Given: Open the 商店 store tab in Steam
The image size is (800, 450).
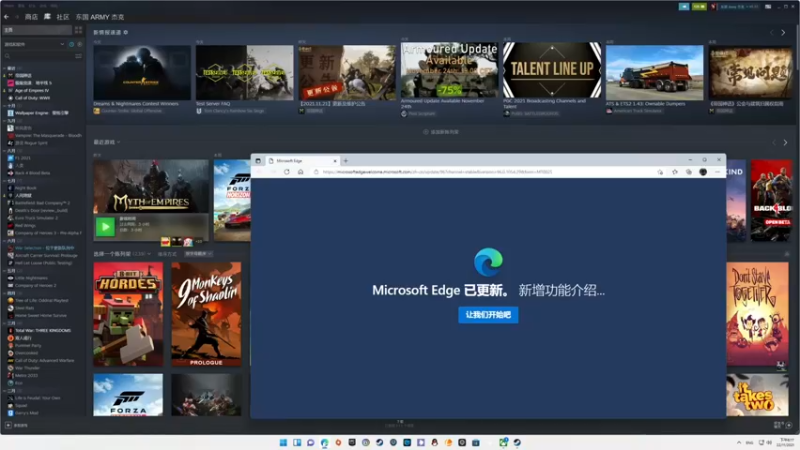Looking at the screenshot, I should 31,17.
